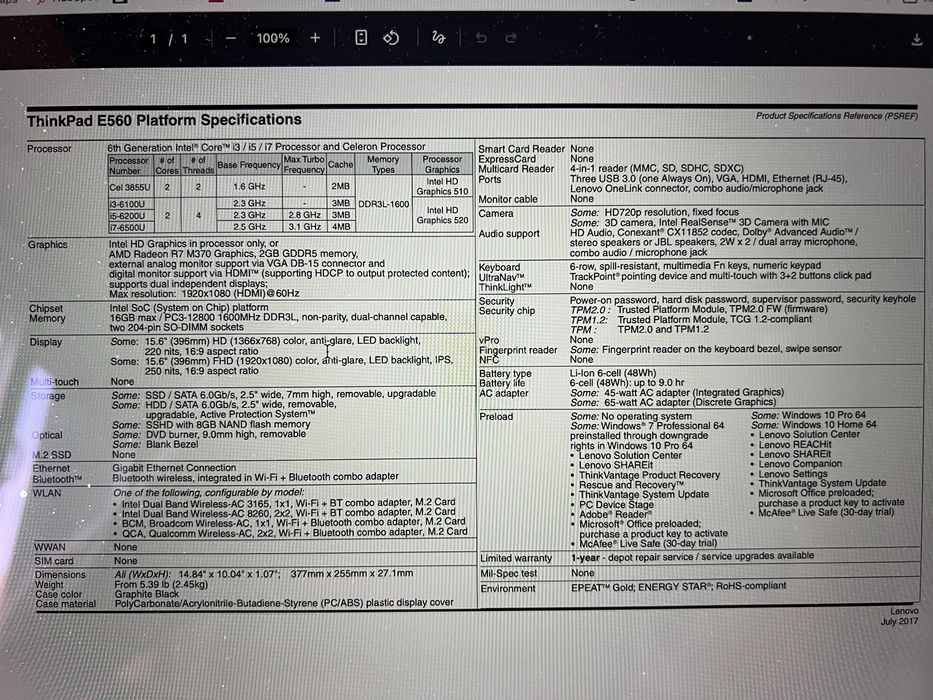Click the current page number field

click(153, 39)
